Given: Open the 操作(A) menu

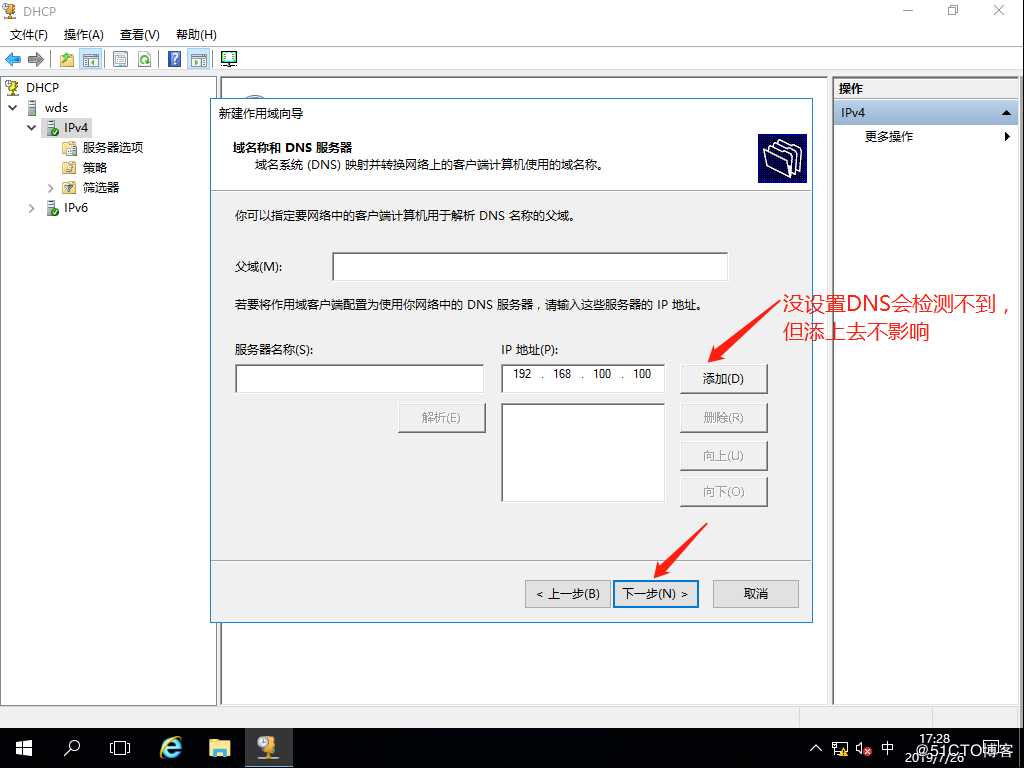Looking at the screenshot, I should coord(84,35).
